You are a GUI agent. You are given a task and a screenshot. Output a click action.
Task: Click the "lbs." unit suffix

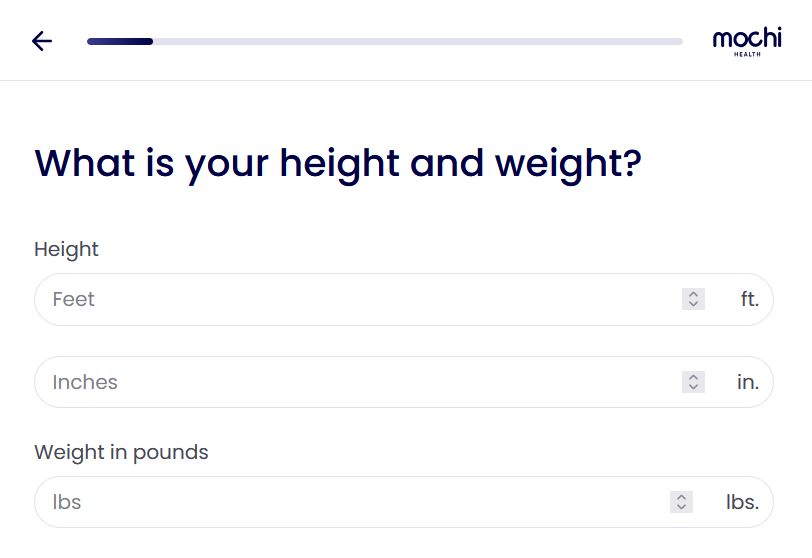pos(742,502)
